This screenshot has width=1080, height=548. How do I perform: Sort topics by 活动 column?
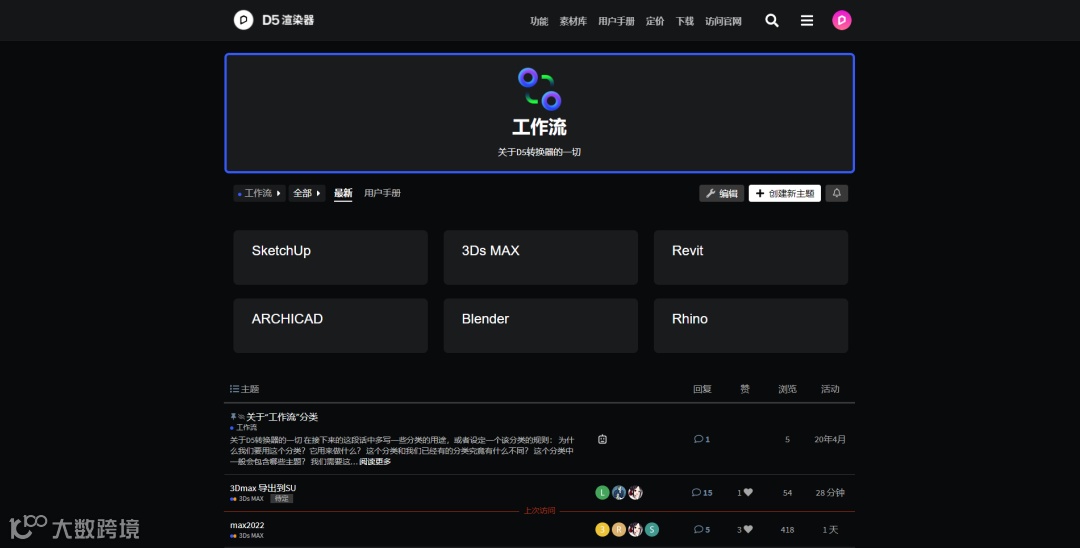[x=830, y=389]
